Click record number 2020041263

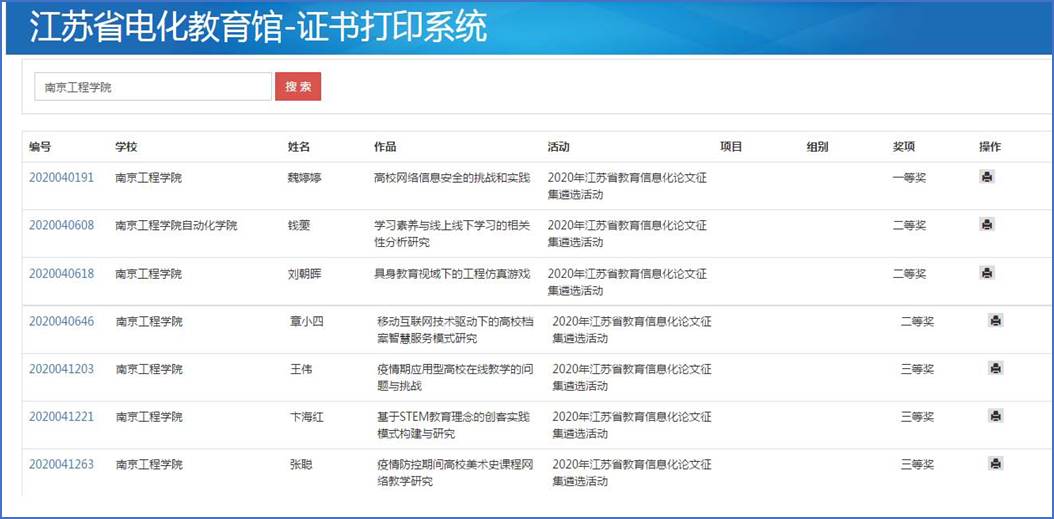tap(61, 464)
